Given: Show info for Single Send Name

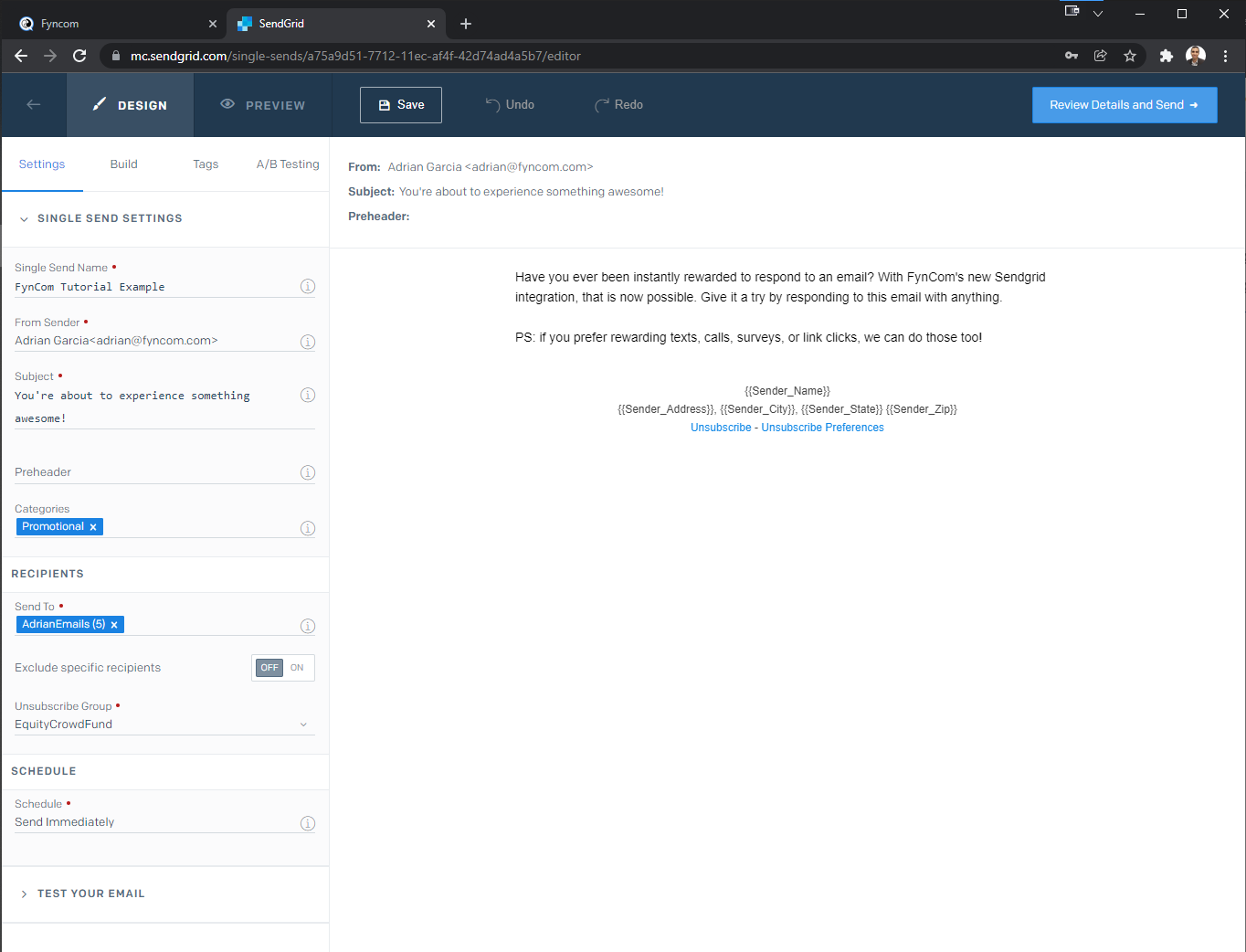Looking at the screenshot, I should (308, 287).
